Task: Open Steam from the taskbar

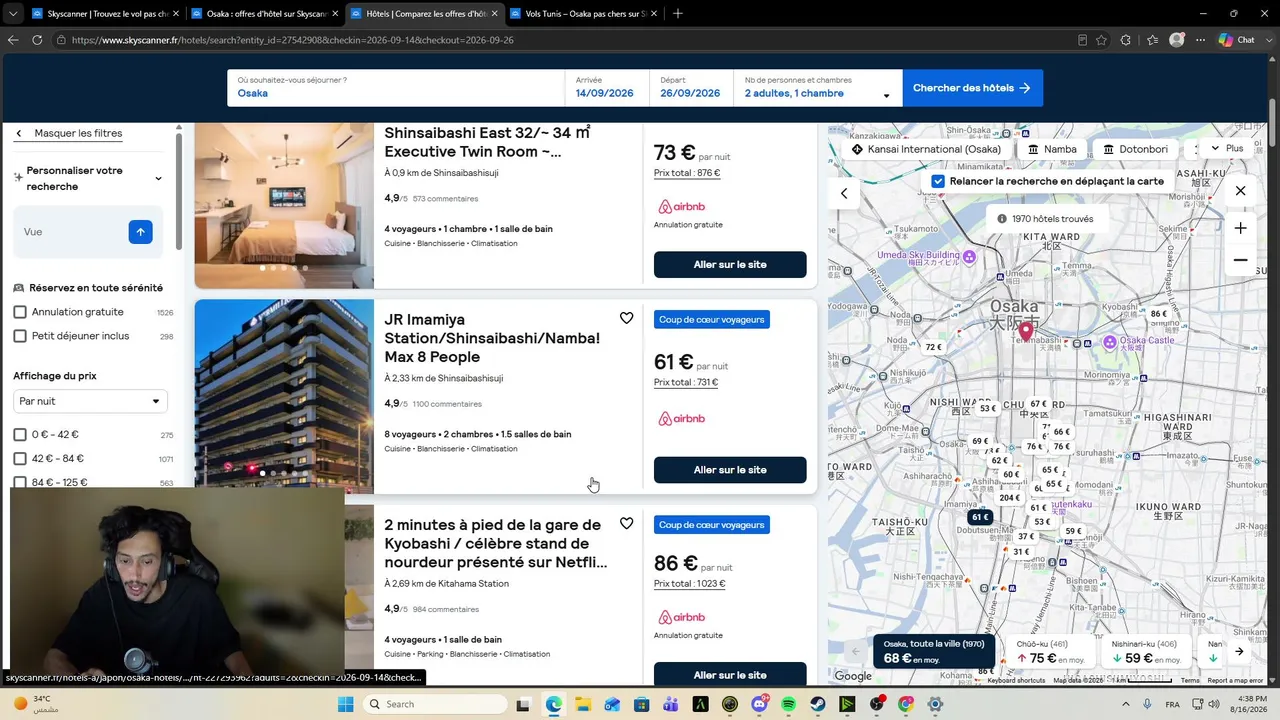Action: [x=818, y=704]
